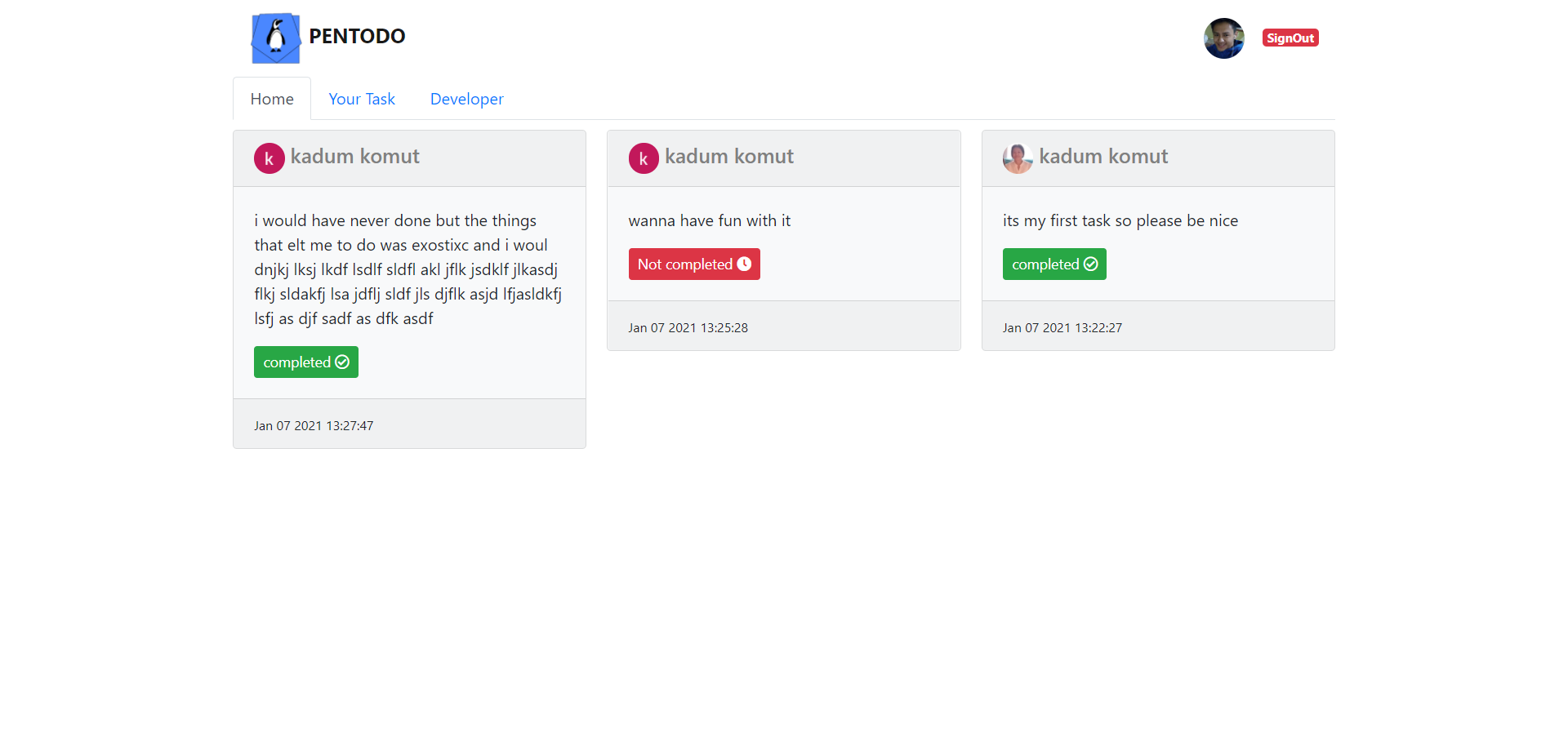1568x733 pixels.
Task: Toggle the Not completed status button
Action: 694,264
